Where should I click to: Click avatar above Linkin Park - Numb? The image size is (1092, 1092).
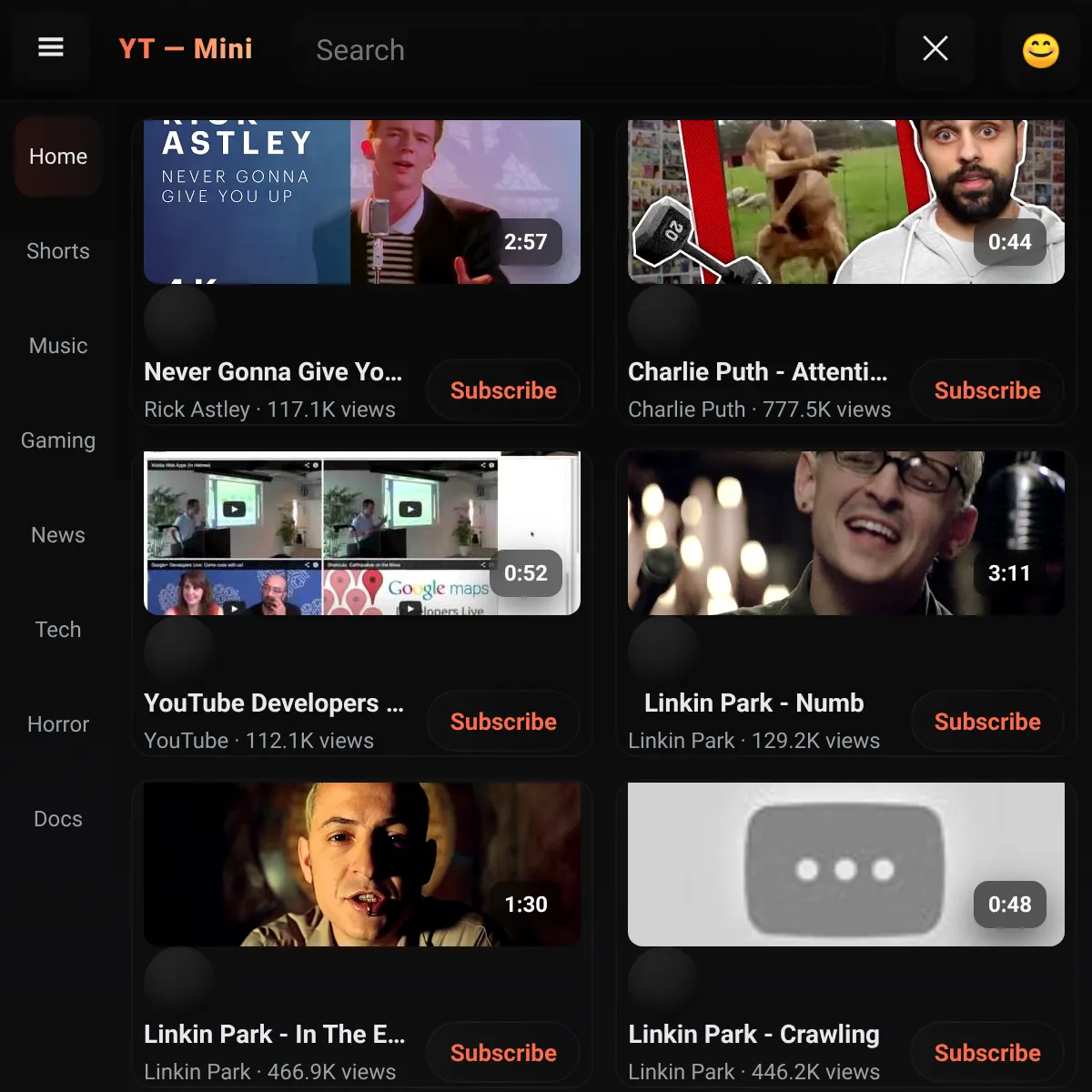[663, 650]
